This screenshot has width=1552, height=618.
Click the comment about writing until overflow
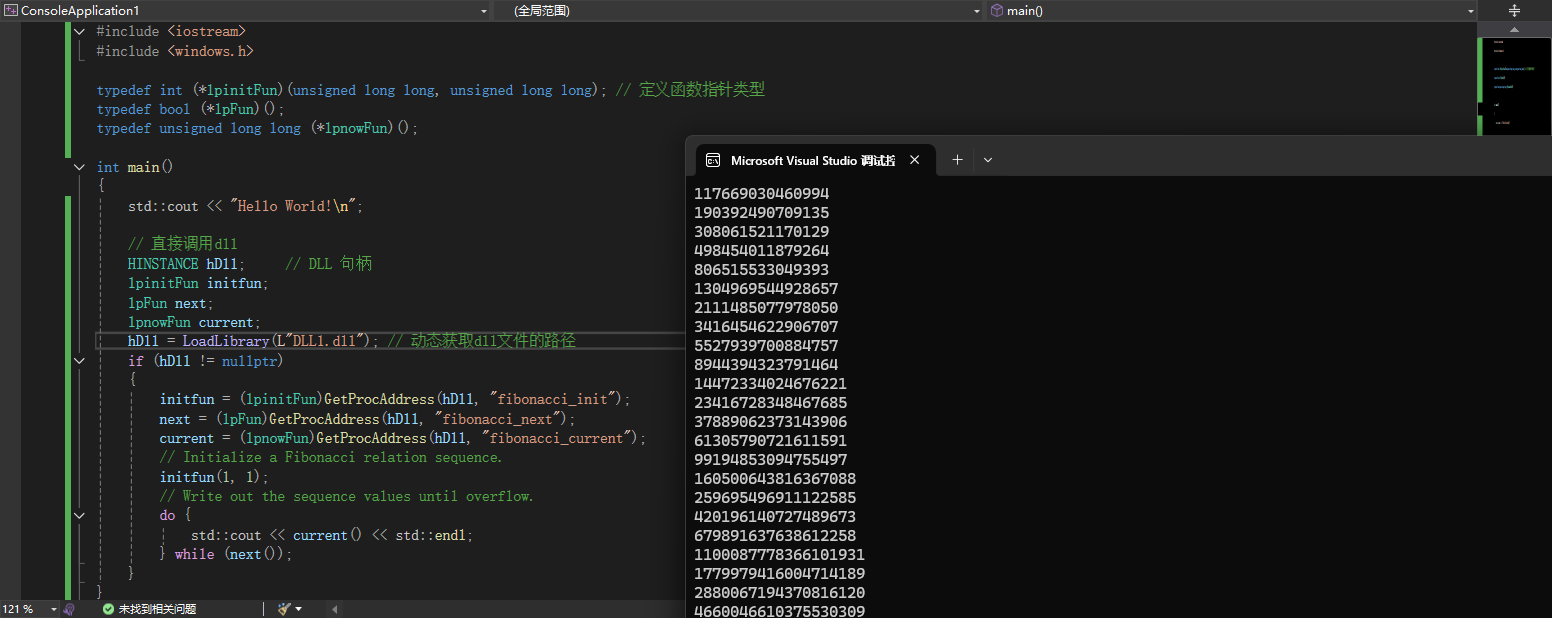[x=347, y=496]
